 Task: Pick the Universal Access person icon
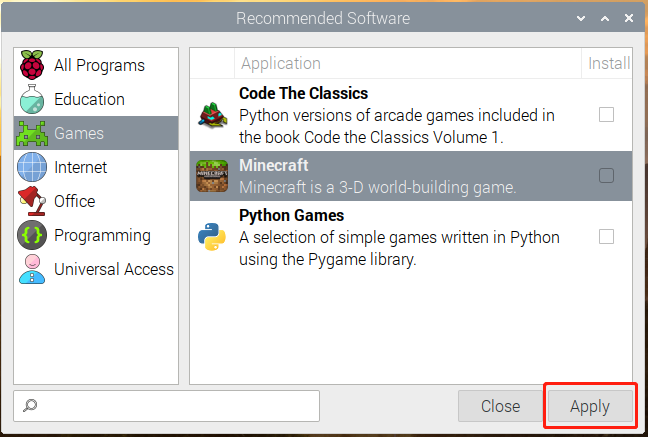(x=32, y=269)
